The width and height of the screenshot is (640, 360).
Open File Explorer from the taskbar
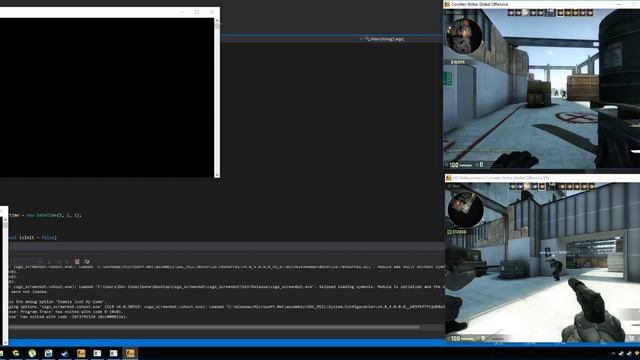[16, 353]
